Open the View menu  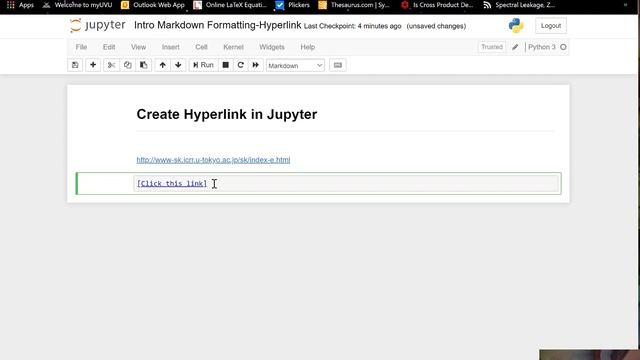[138, 47]
